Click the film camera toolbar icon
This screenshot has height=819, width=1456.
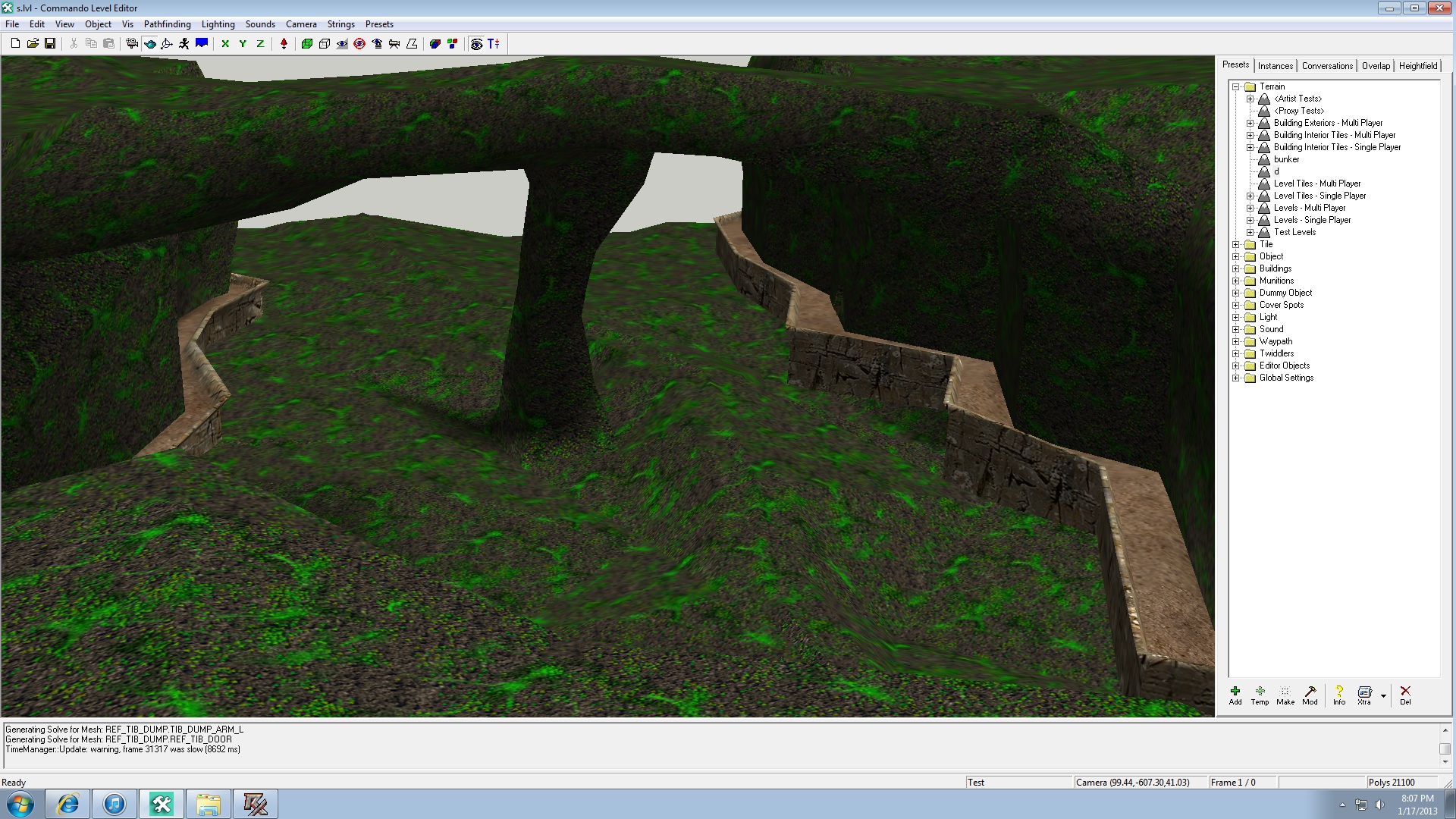(132, 44)
